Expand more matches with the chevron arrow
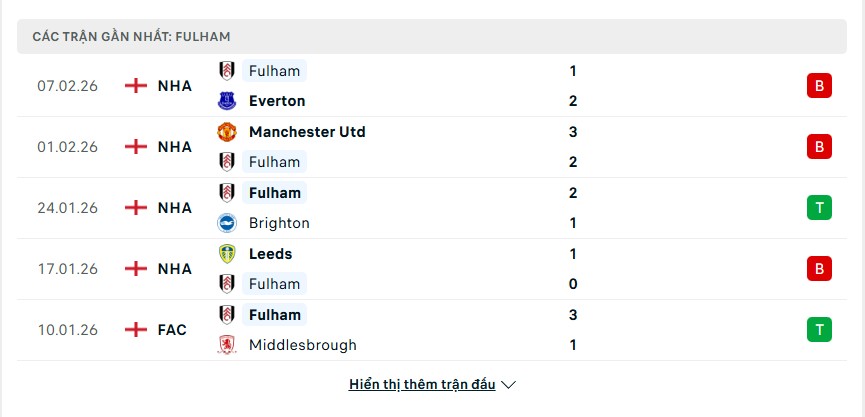The image size is (865, 417). pos(509,385)
